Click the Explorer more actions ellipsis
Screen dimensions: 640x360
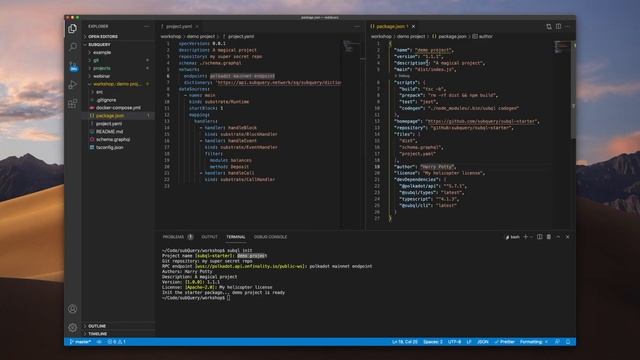pos(147,27)
